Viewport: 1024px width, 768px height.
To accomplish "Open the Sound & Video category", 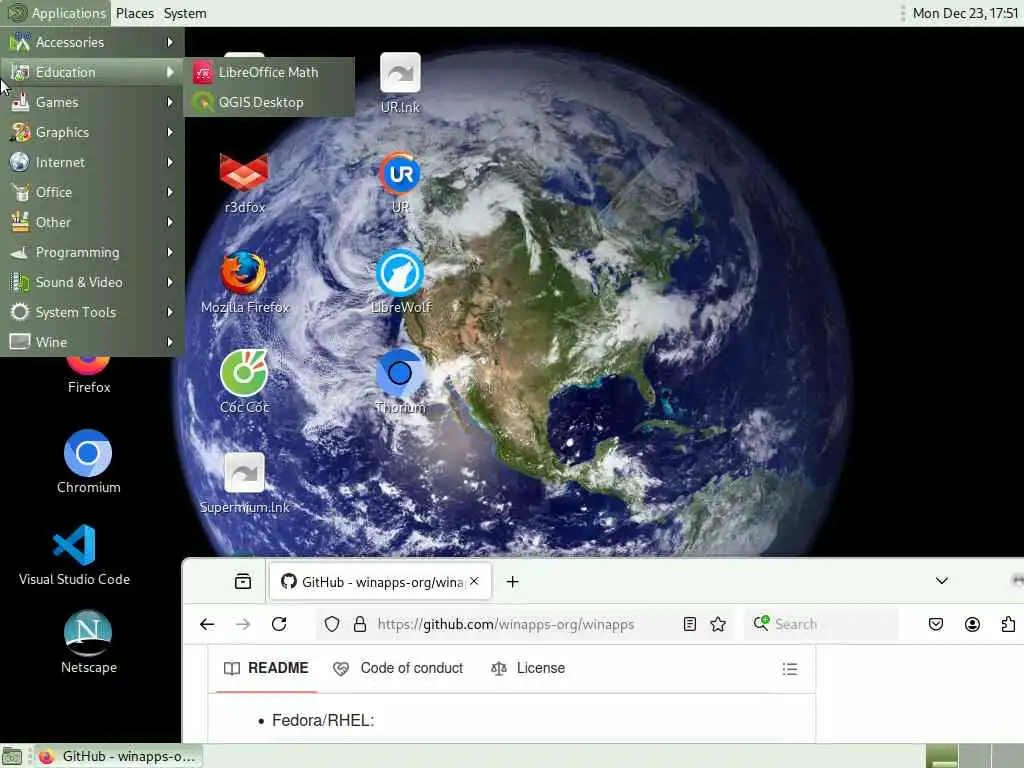I will coord(92,283).
